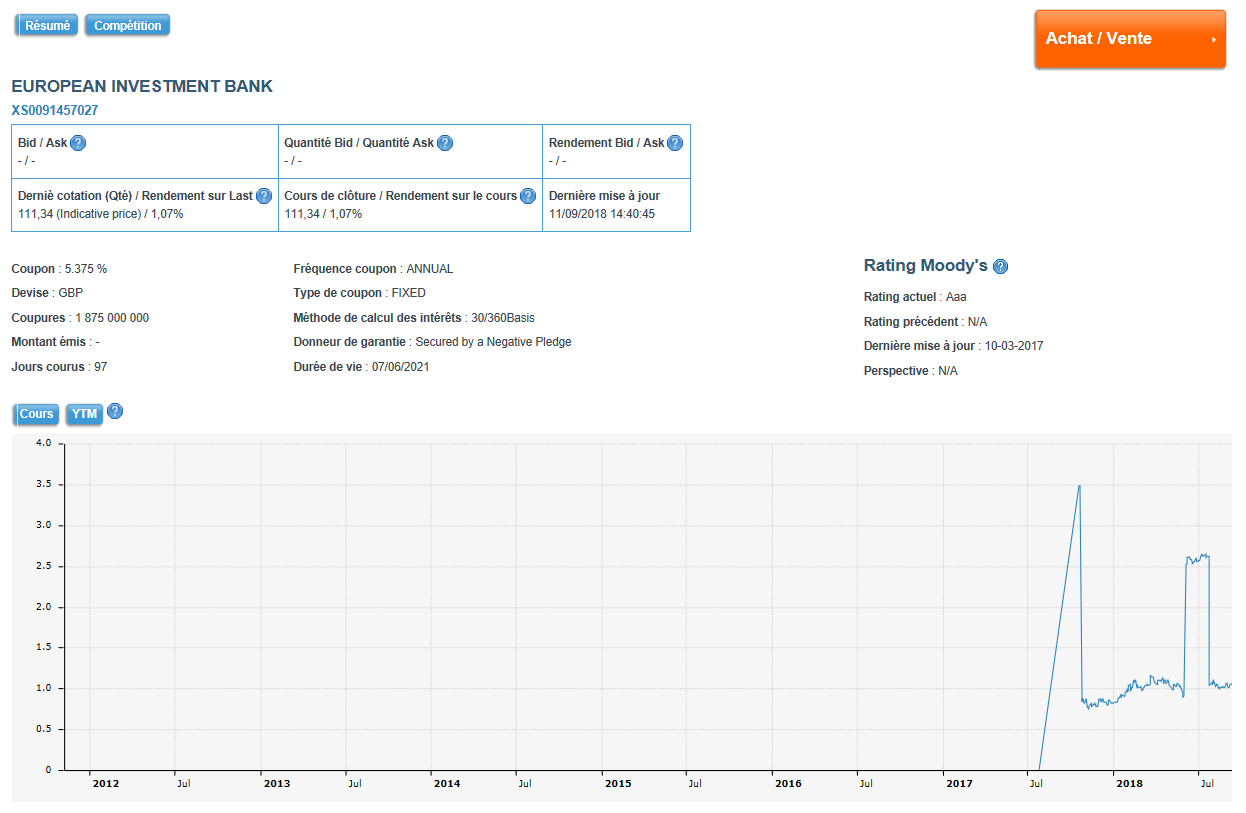Image resolution: width=1246 pixels, height=813 pixels.
Task: Select the closing price 111,34 / 1,07% value
Action: tap(323, 214)
